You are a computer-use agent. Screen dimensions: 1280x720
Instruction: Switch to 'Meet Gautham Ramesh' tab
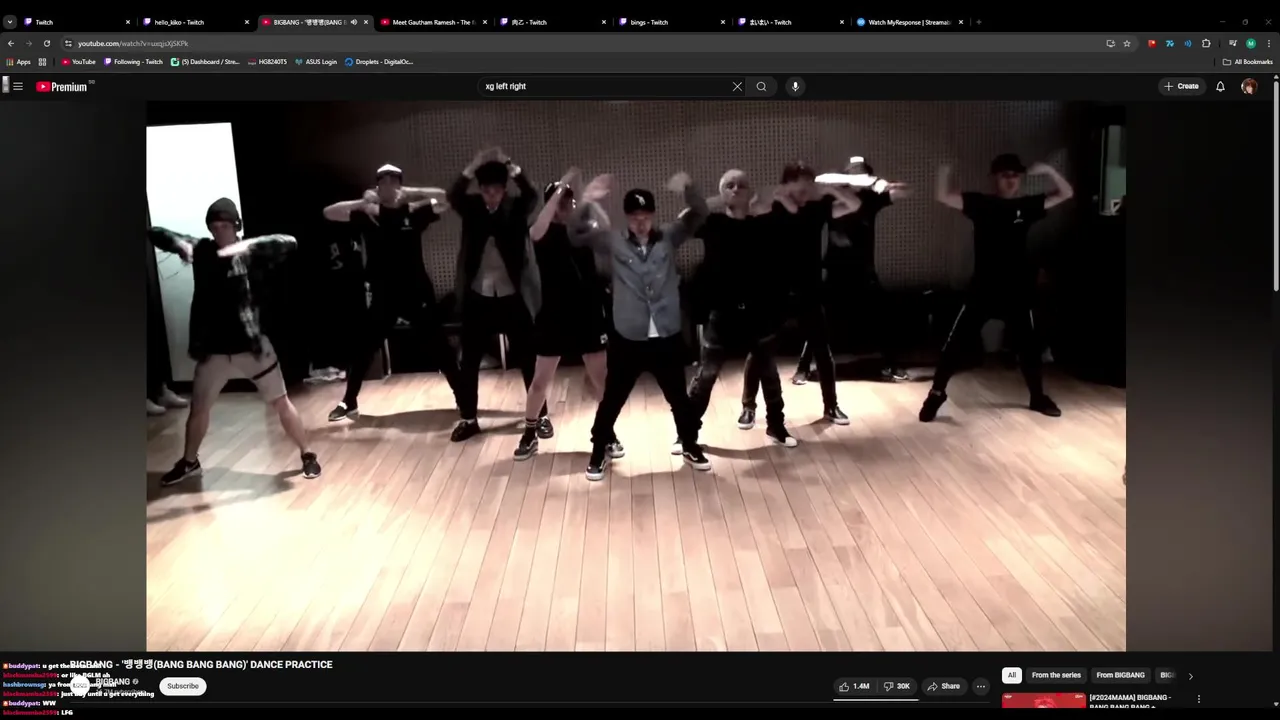click(432, 21)
